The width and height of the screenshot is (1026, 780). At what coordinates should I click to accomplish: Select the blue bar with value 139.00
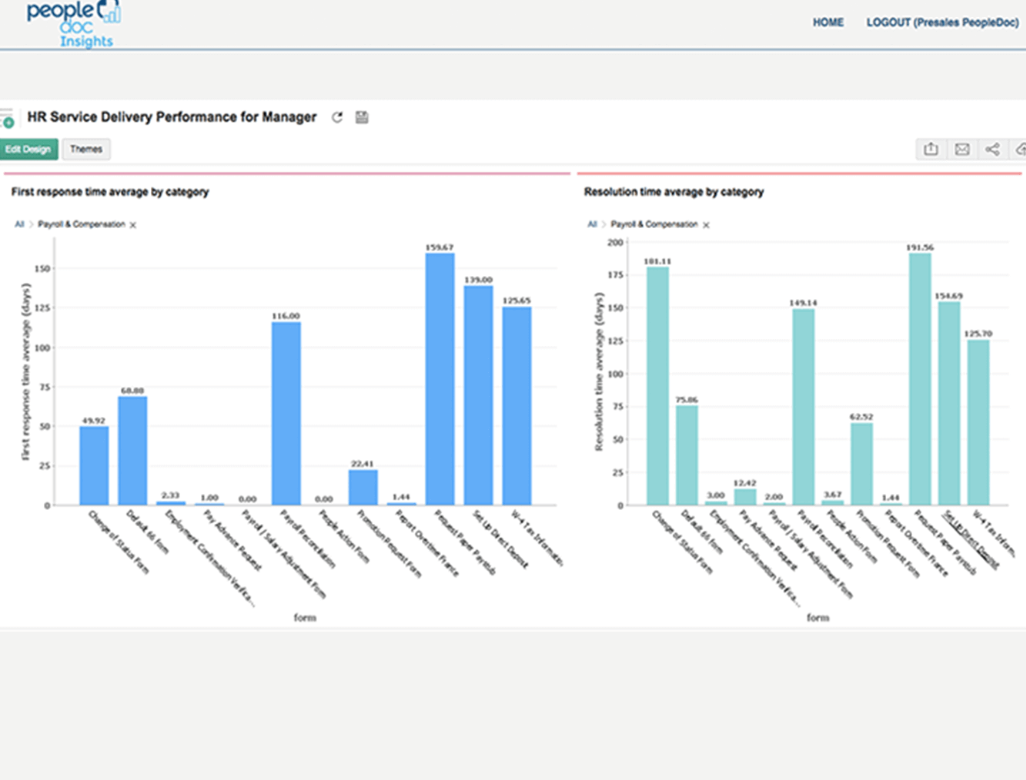(x=478, y=395)
